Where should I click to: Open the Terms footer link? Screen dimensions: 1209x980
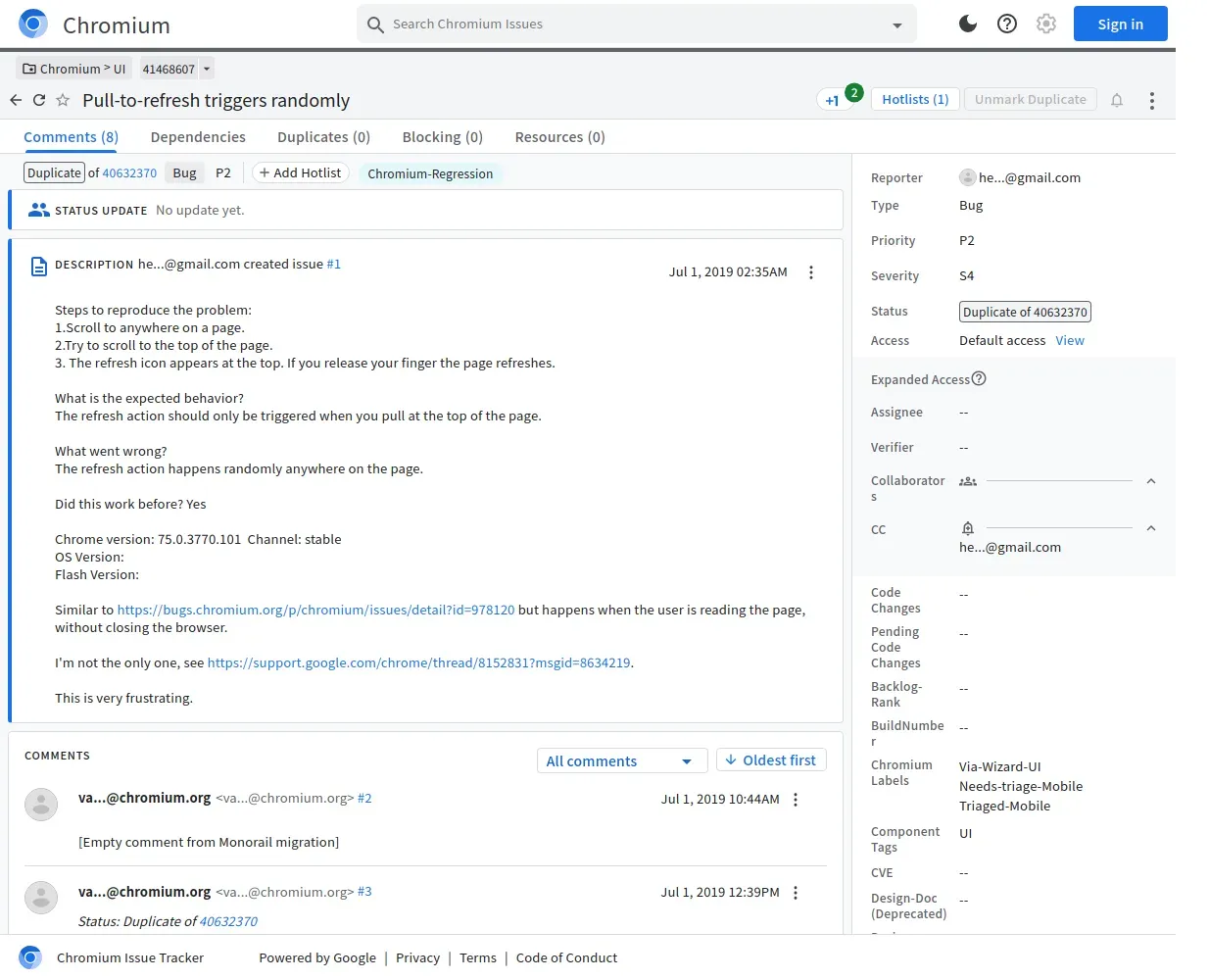[x=478, y=957]
